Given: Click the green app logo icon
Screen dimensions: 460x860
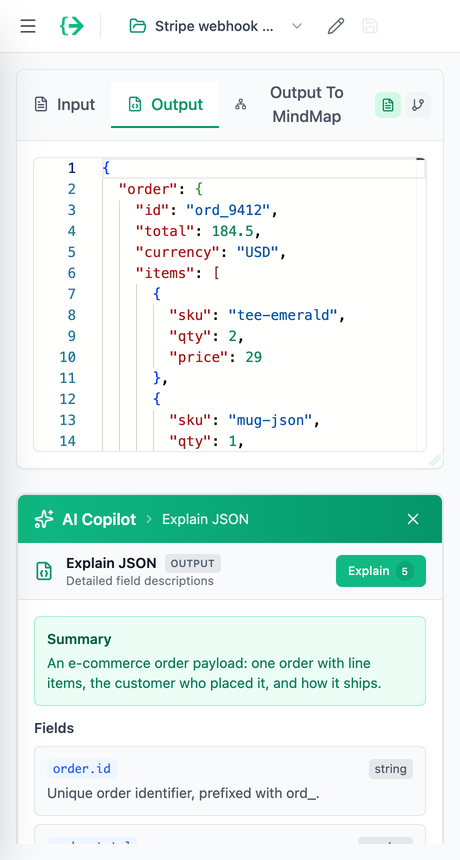Looking at the screenshot, I should [x=72, y=26].
